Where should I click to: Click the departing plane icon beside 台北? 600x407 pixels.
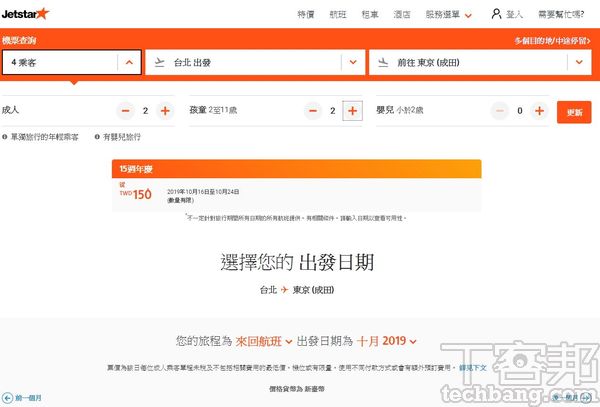pos(160,62)
